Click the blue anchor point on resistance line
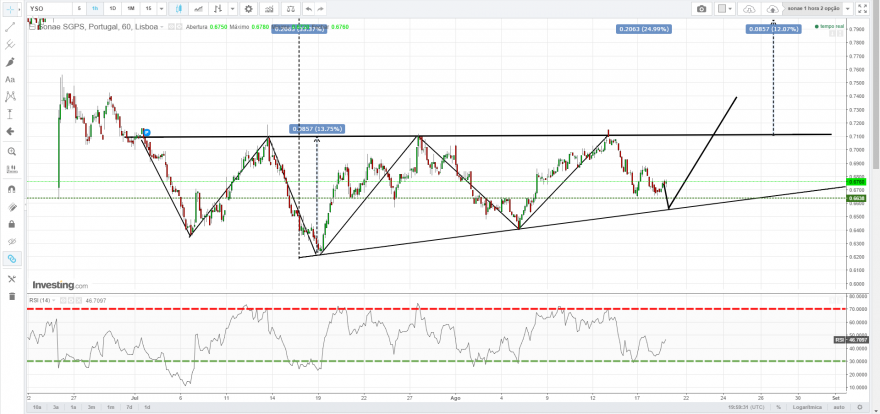 pos(147,133)
